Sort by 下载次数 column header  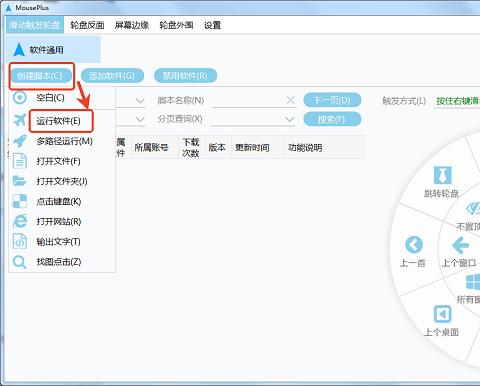tap(191, 147)
